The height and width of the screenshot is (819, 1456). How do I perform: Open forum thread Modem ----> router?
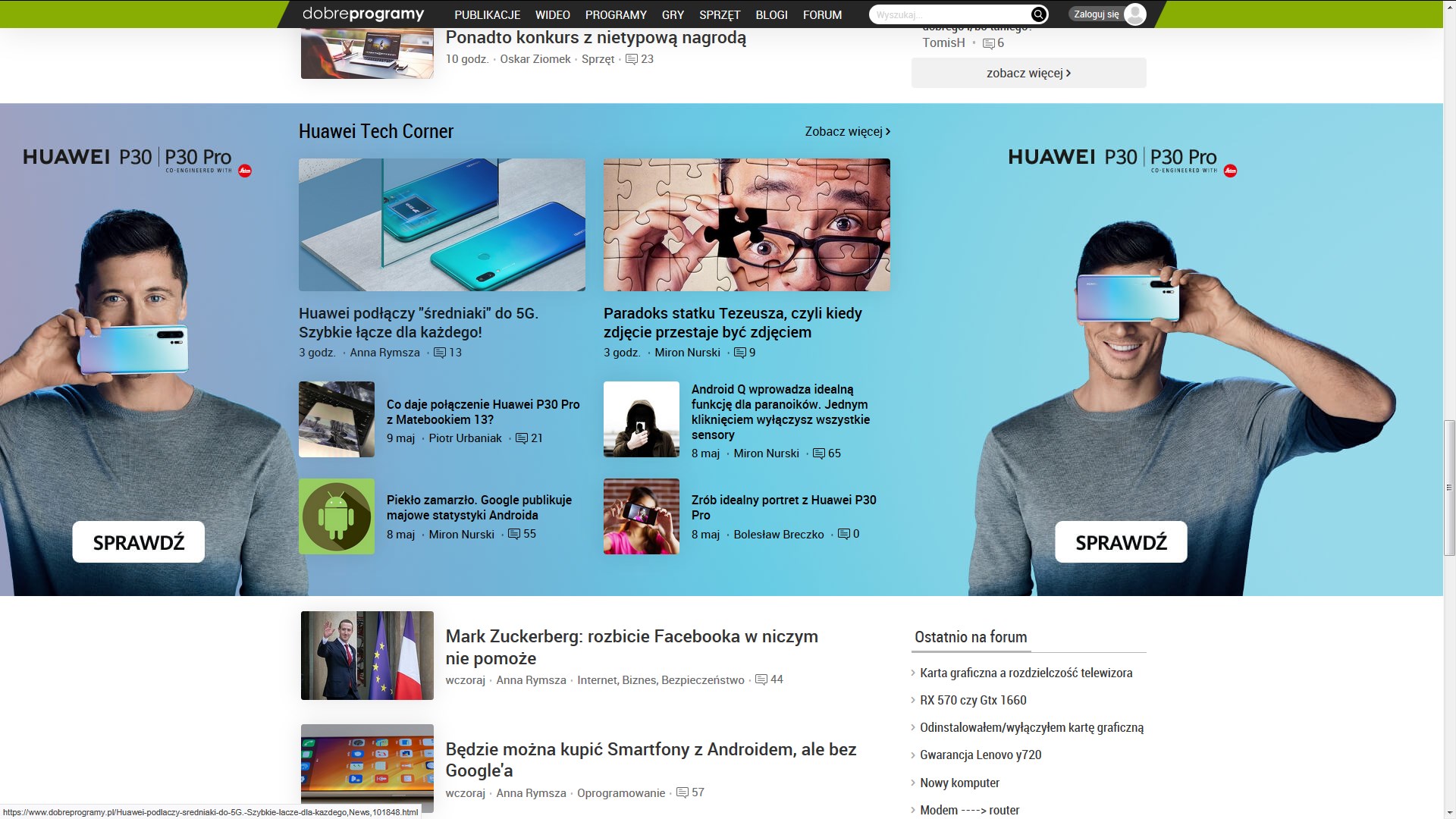pyautogui.click(x=969, y=810)
